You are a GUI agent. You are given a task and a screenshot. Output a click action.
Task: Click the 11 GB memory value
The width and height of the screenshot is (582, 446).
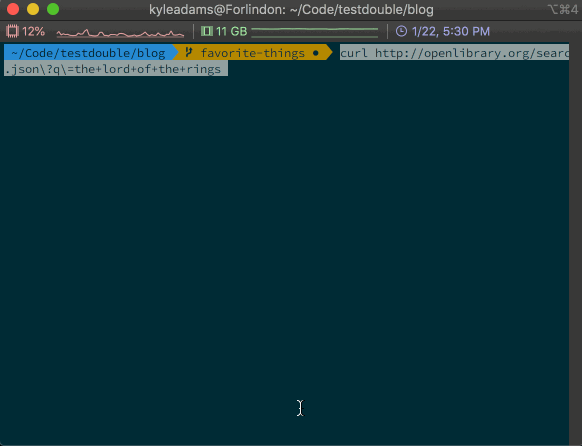(x=232, y=32)
